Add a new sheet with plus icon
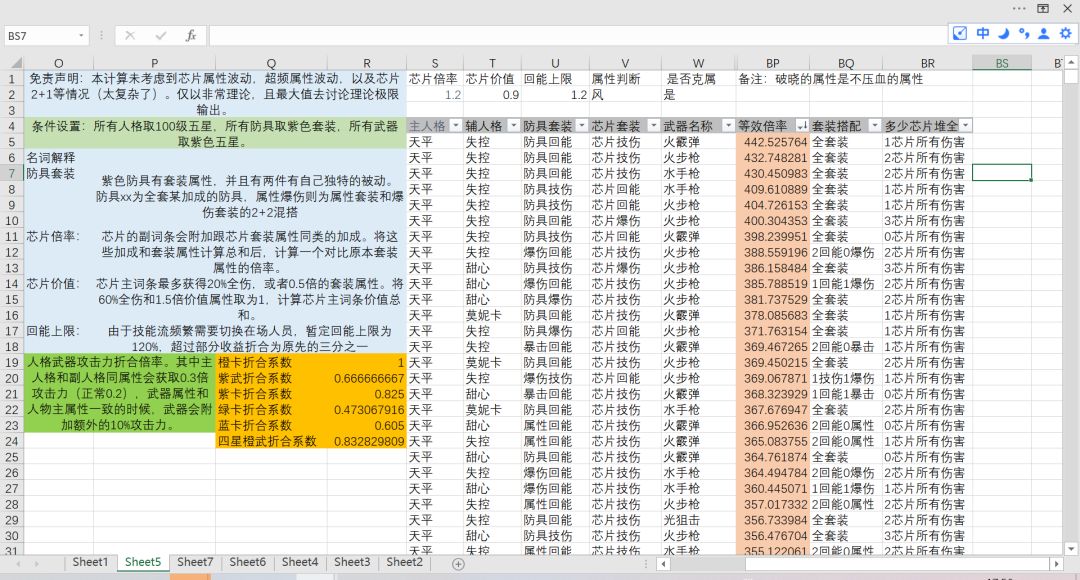The width and height of the screenshot is (1080, 580). point(458,563)
